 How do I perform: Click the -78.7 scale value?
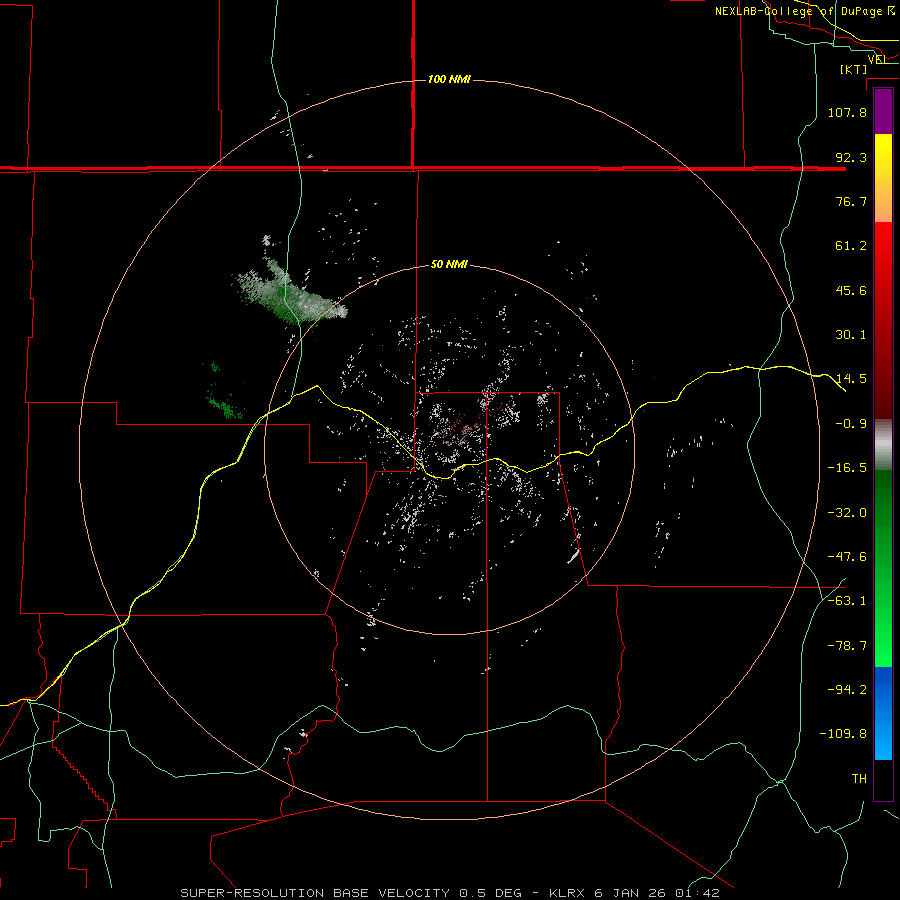(x=847, y=646)
